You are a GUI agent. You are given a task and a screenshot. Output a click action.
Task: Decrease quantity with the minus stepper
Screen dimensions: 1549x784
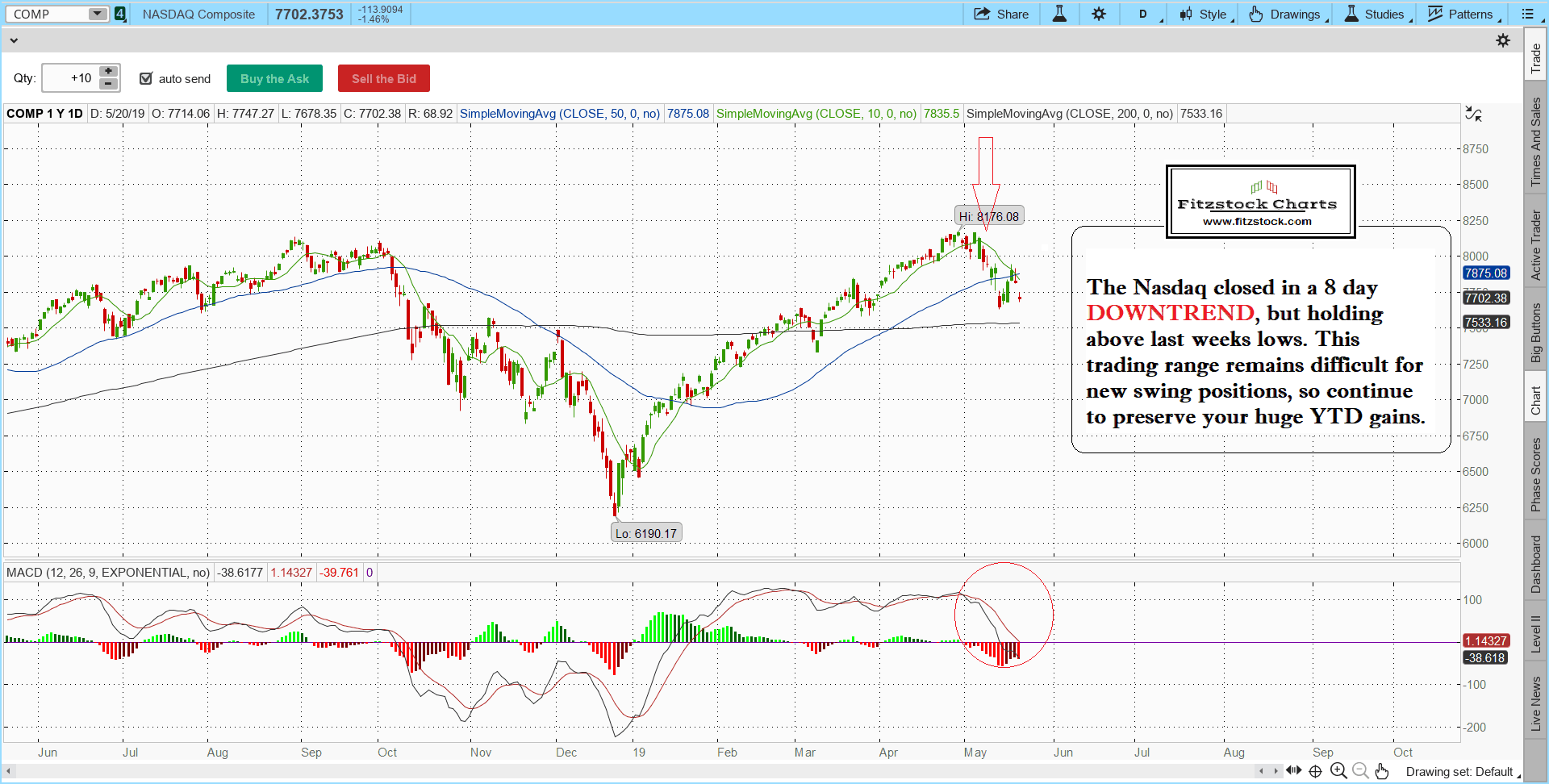(108, 84)
